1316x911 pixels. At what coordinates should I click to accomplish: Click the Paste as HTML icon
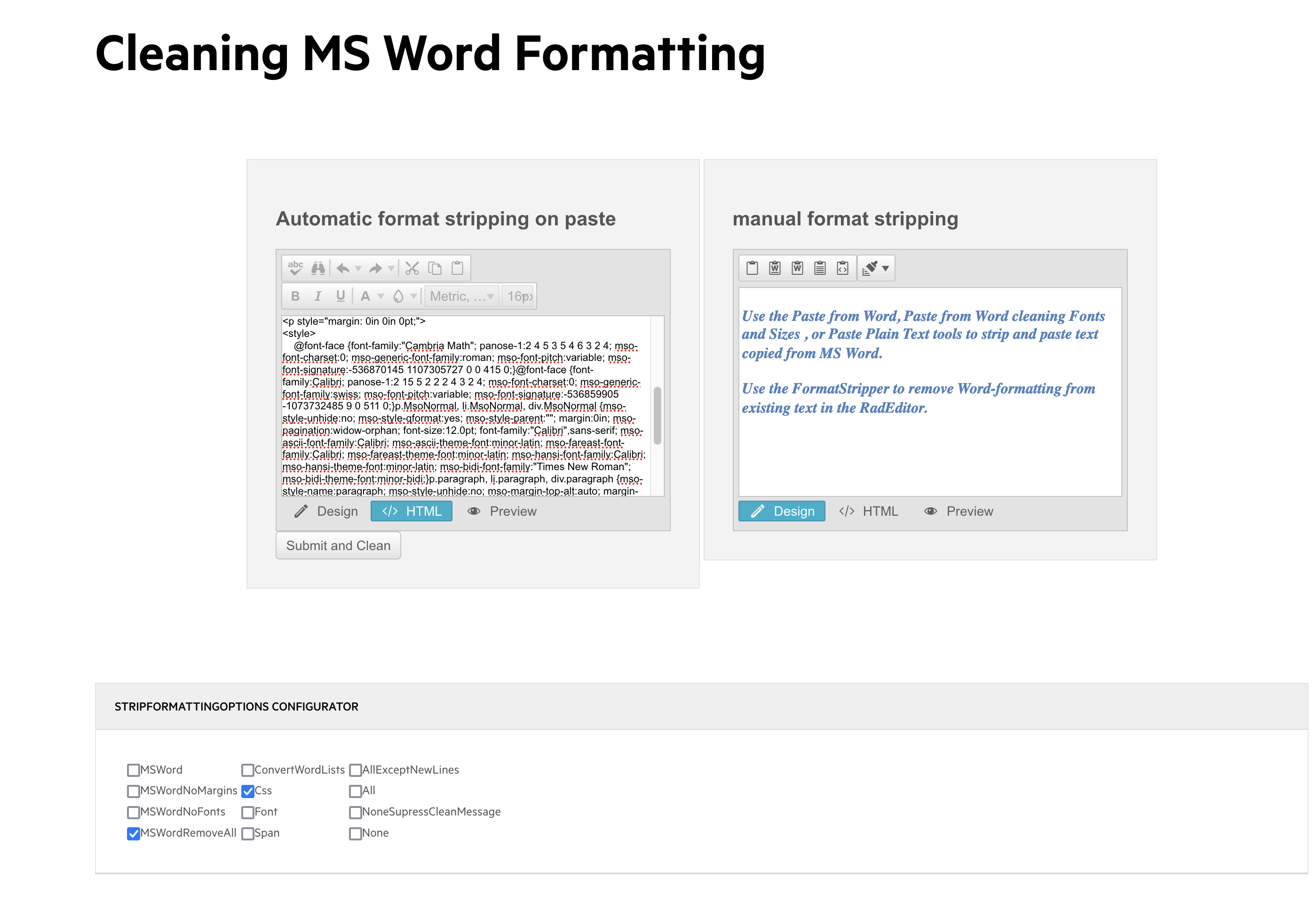[842, 268]
